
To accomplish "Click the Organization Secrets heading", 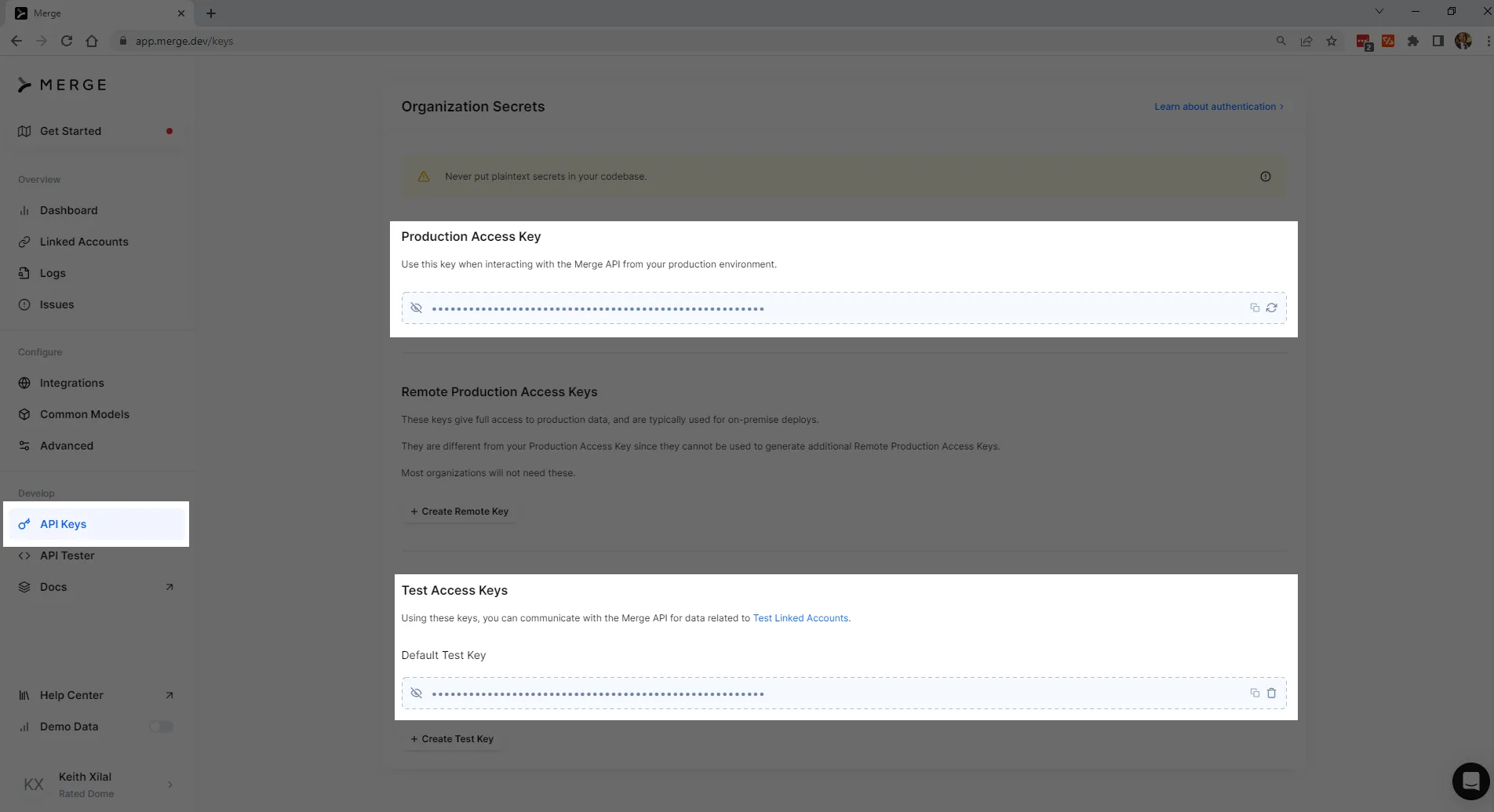I will 473,107.
